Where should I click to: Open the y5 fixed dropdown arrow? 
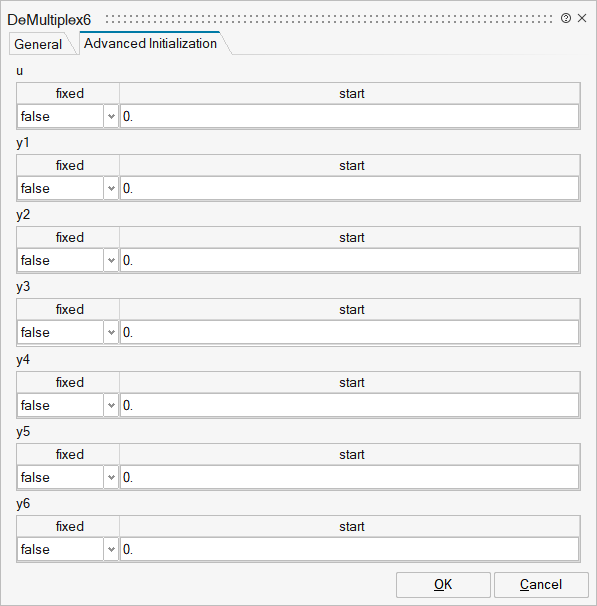point(111,477)
